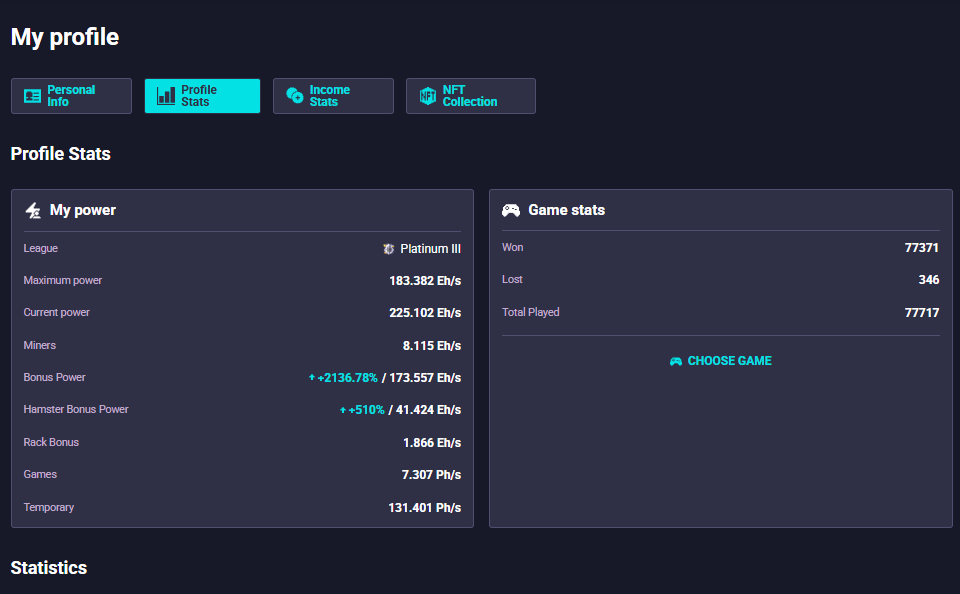This screenshot has height=594, width=960.
Task: Click the Miners label
Action: pyautogui.click(x=39, y=345)
